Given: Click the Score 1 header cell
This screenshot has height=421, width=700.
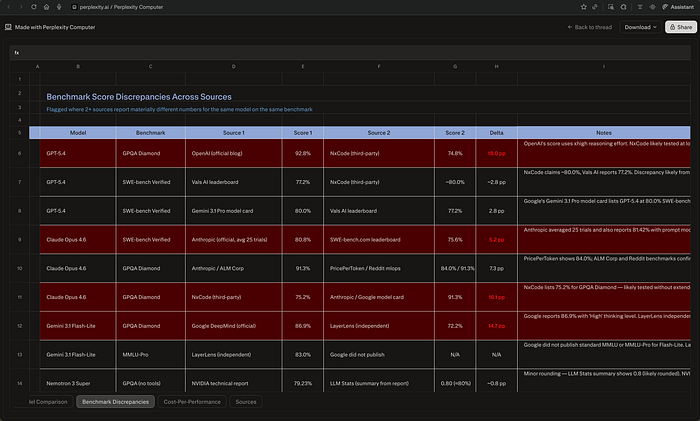Looking at the screenshot, I should click(303, 133).
